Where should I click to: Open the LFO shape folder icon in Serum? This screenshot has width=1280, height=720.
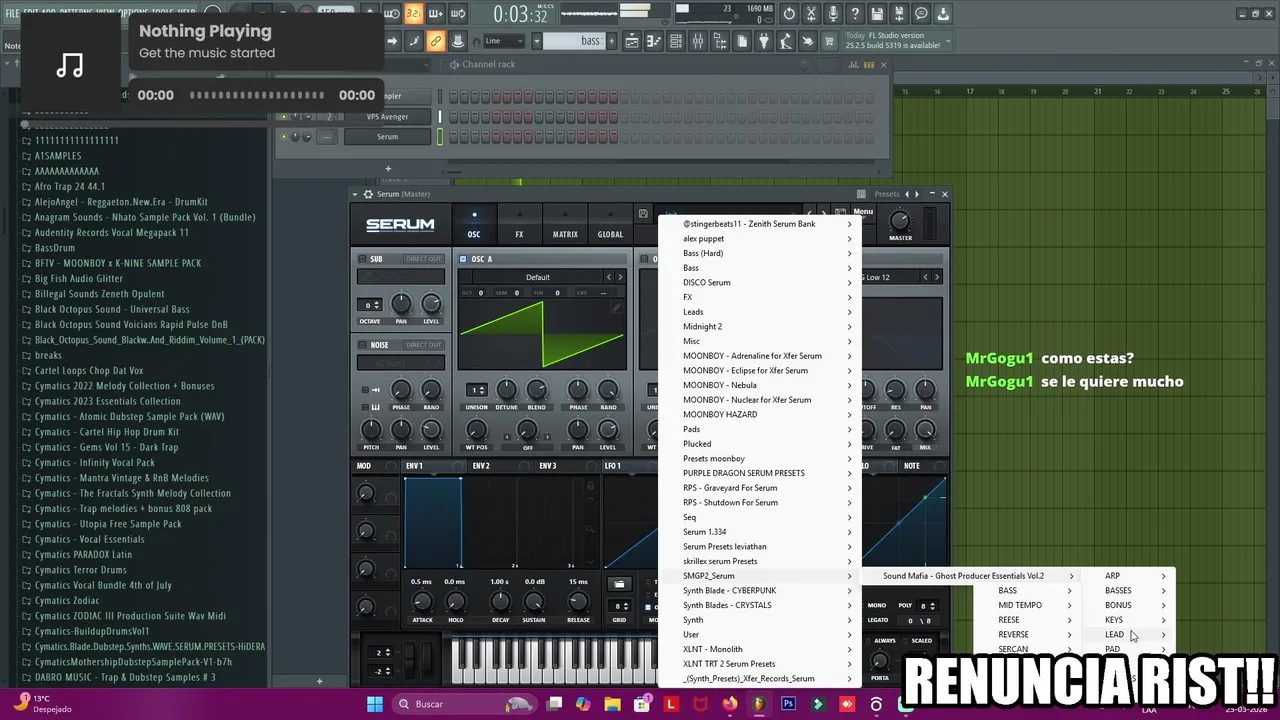(619, 584)
